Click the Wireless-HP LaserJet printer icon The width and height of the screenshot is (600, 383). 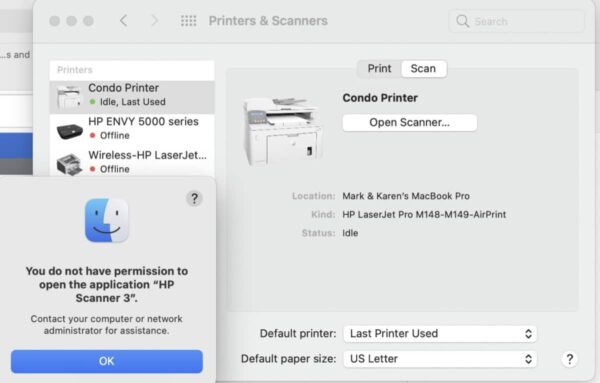69,165
